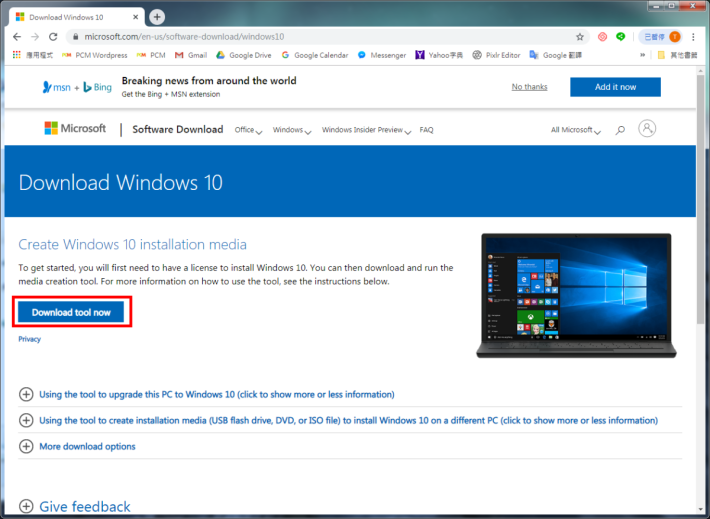Screen dimensions: 710x519
Task: Expand the Windows dropdown menu
Action: 292,130
